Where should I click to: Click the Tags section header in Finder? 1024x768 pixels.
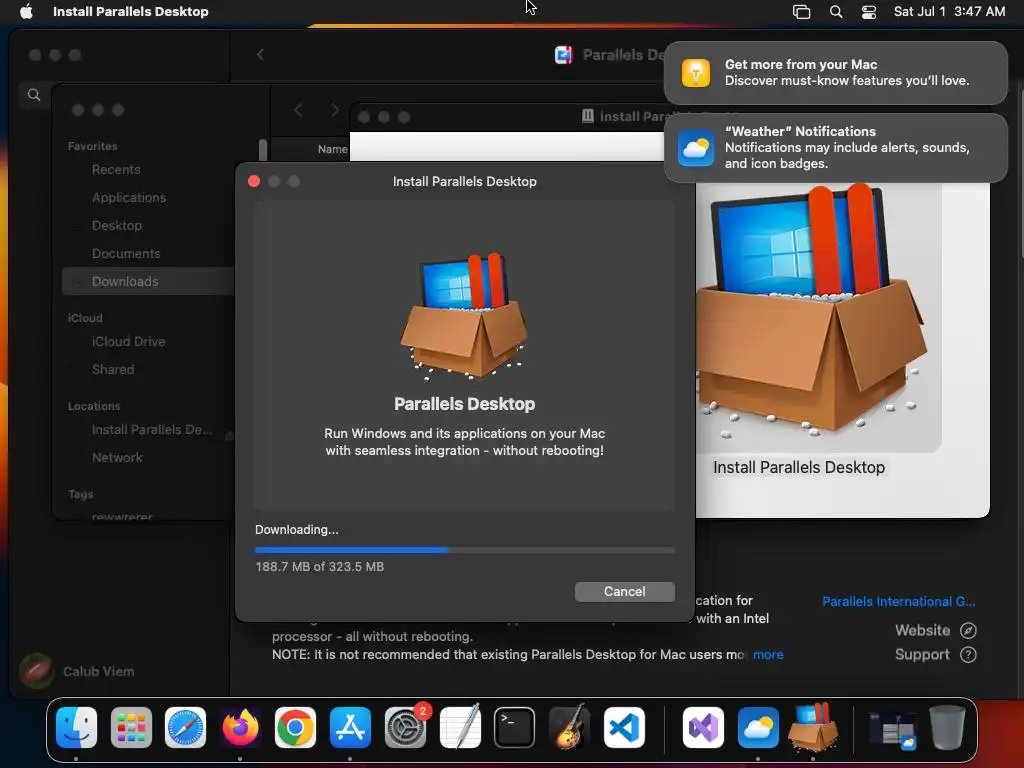tap(80, 494)
